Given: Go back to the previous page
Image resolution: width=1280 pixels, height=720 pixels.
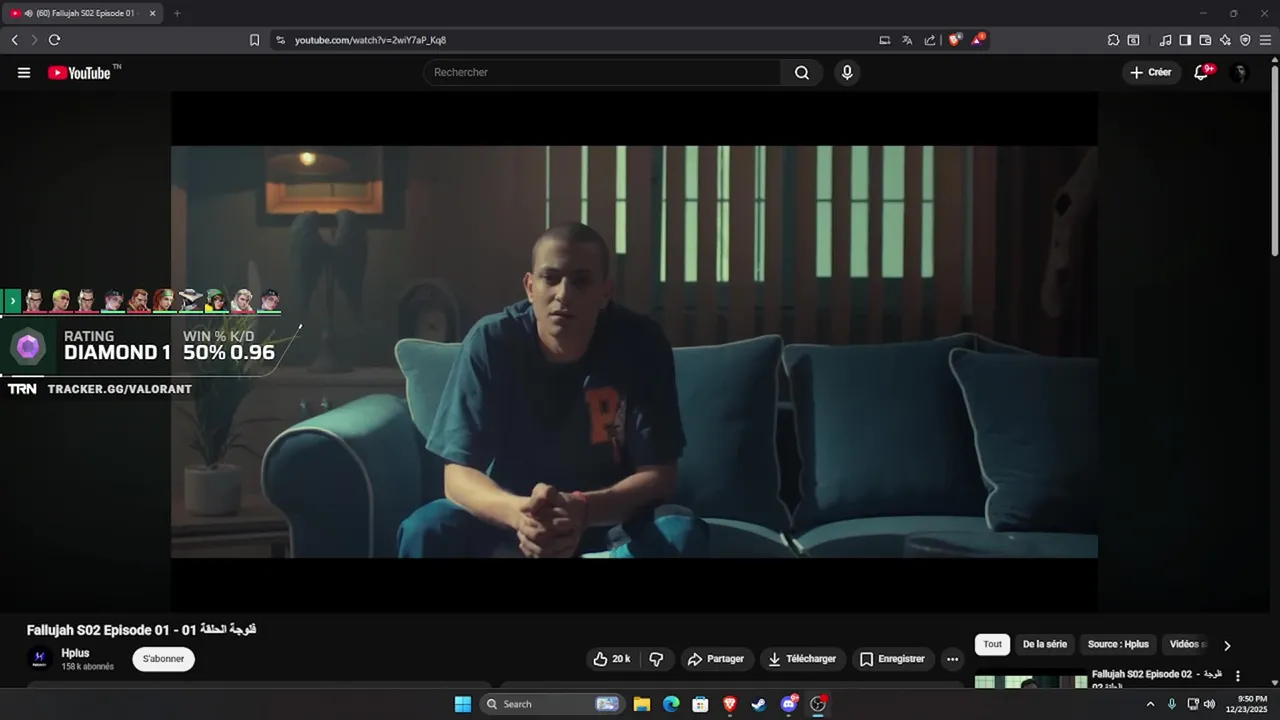Looking at the screenshot, I should coord(14,40).
